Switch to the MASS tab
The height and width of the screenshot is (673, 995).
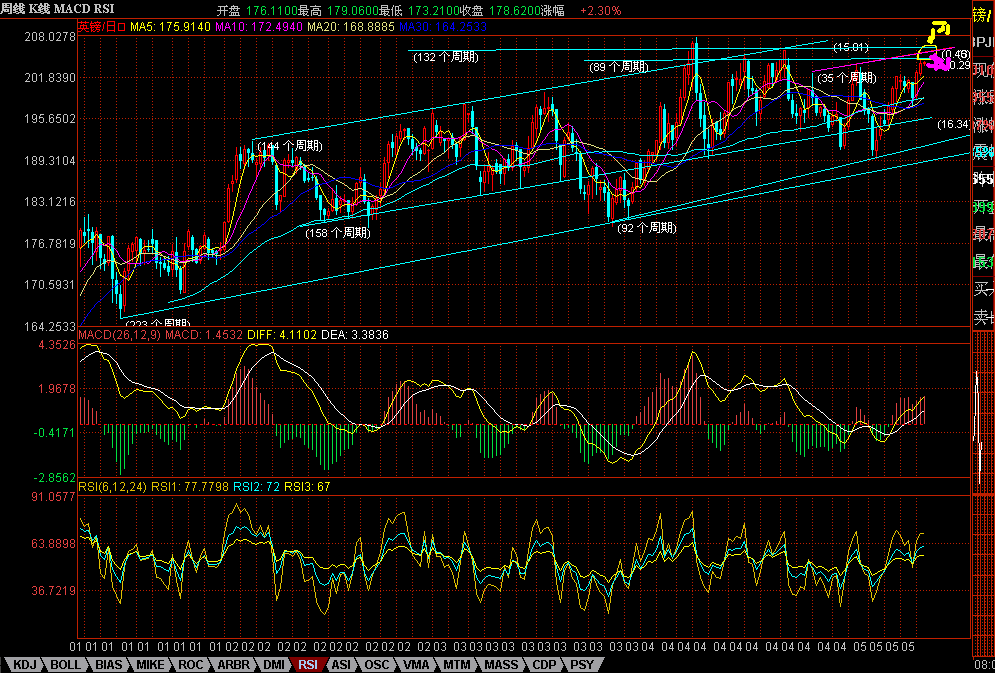(x=500, y=664)
